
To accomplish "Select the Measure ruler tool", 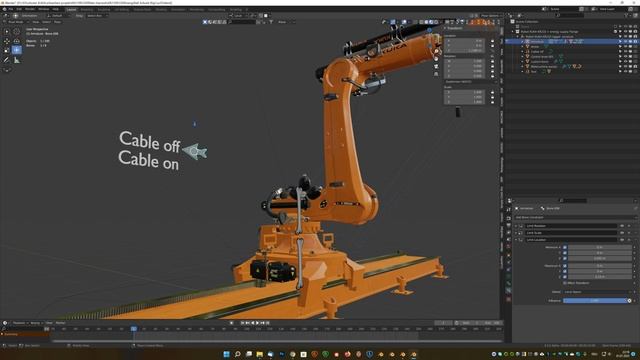I will point(16,60).
